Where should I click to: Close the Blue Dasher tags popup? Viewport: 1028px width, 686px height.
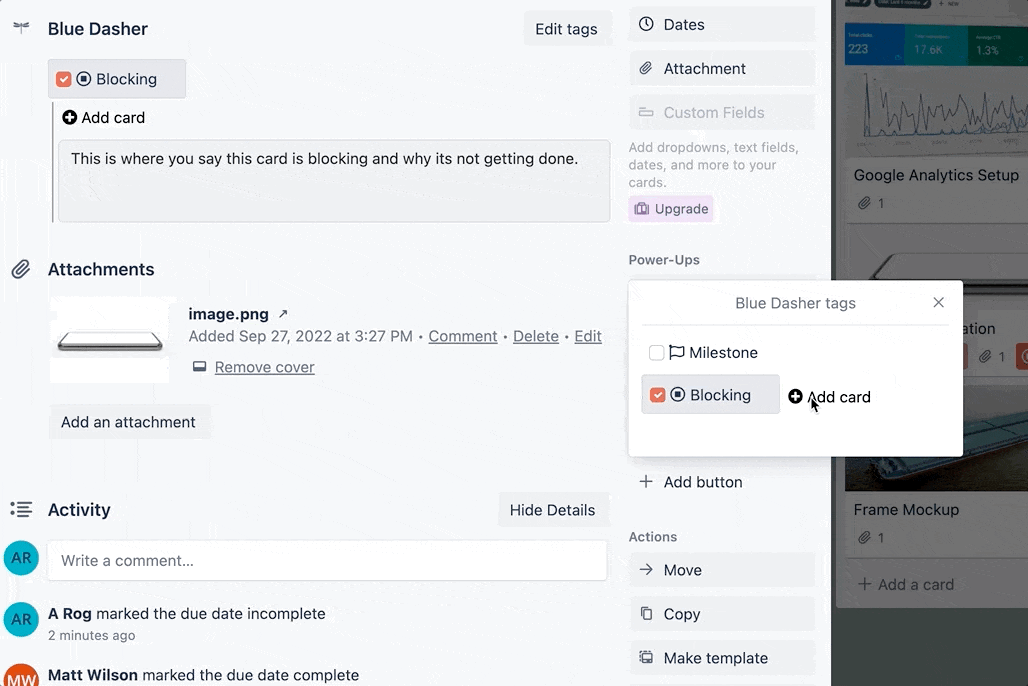pyautogui.click(x=938, y=302)
